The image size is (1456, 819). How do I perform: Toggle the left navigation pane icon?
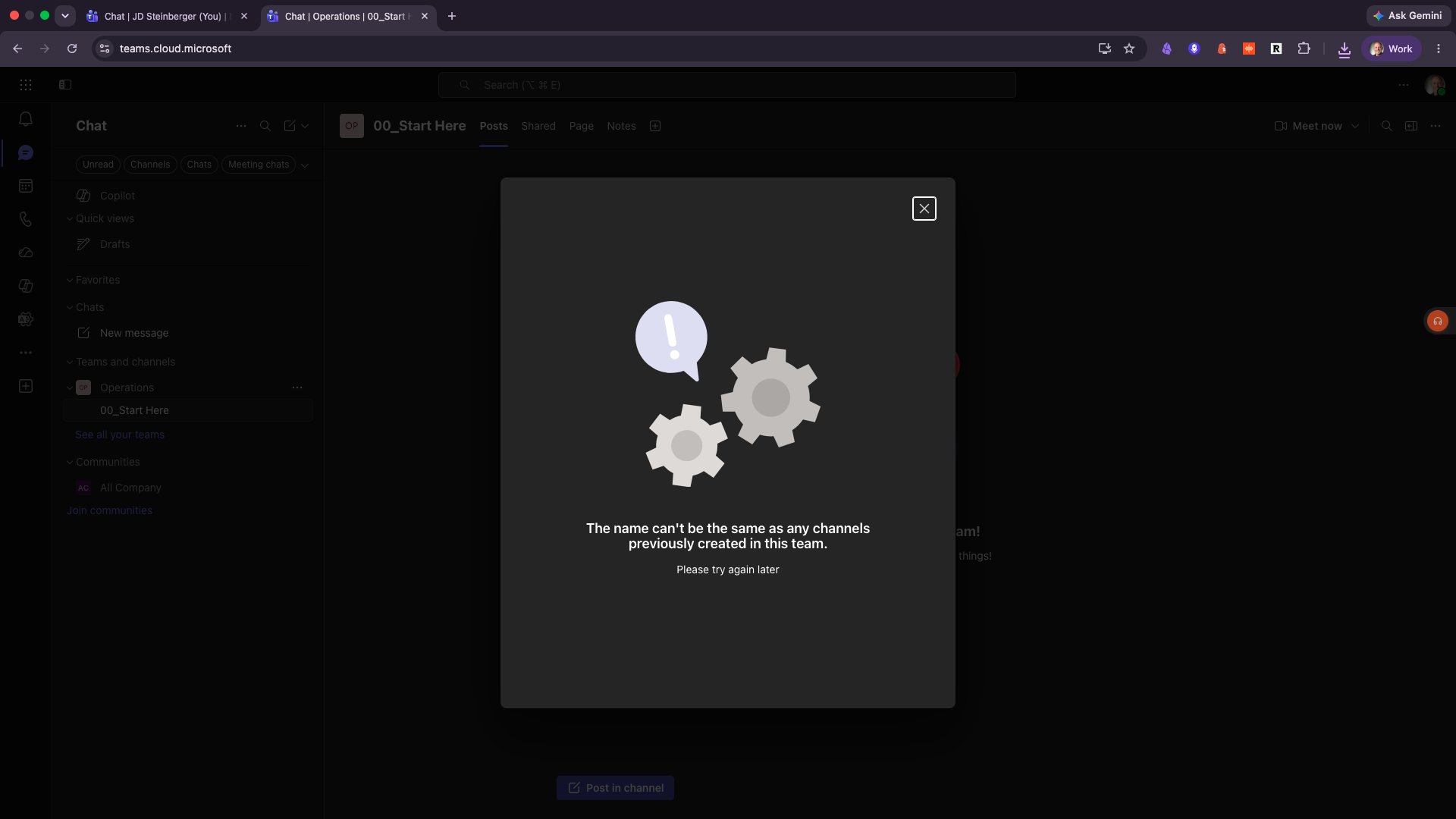[65, 85]
